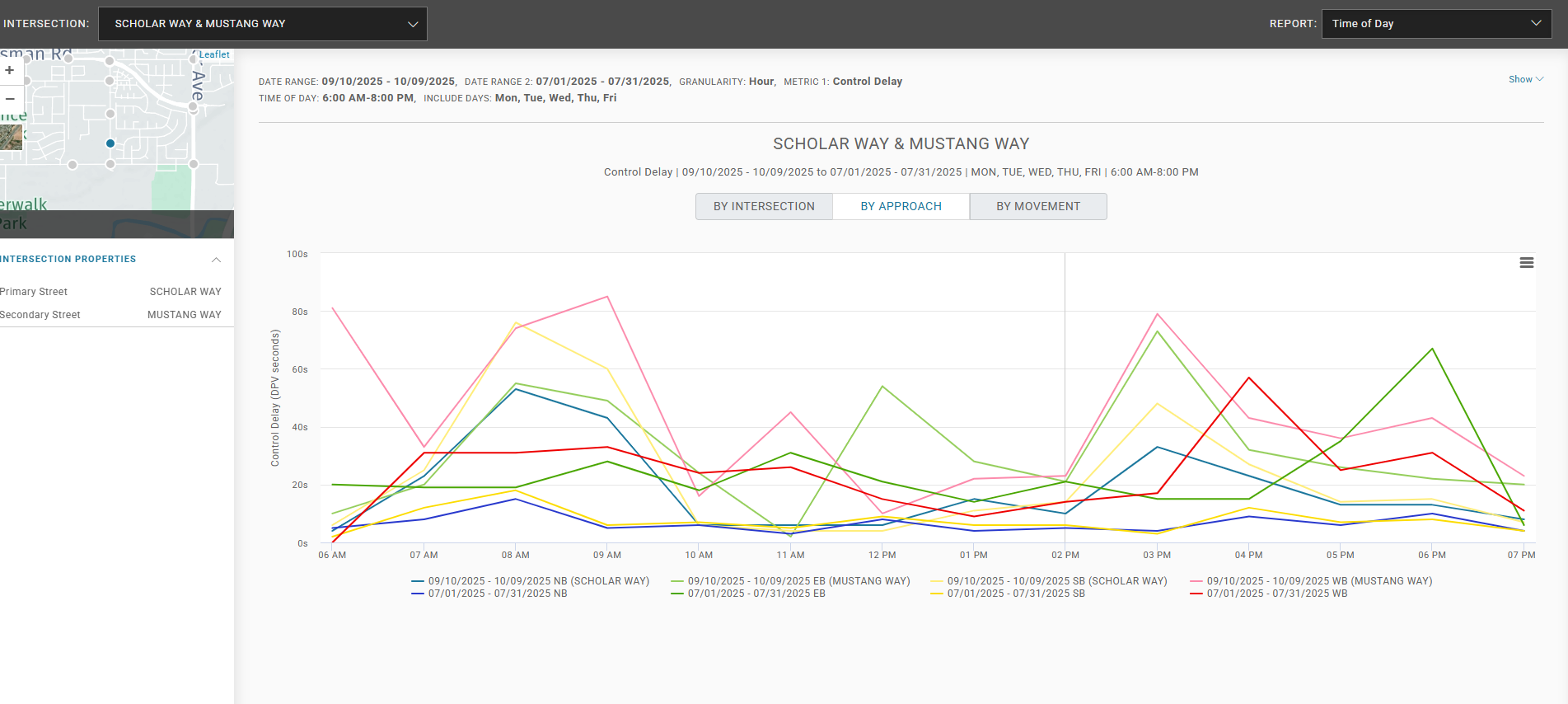Open the Intersection dropdown

(263, 24)
